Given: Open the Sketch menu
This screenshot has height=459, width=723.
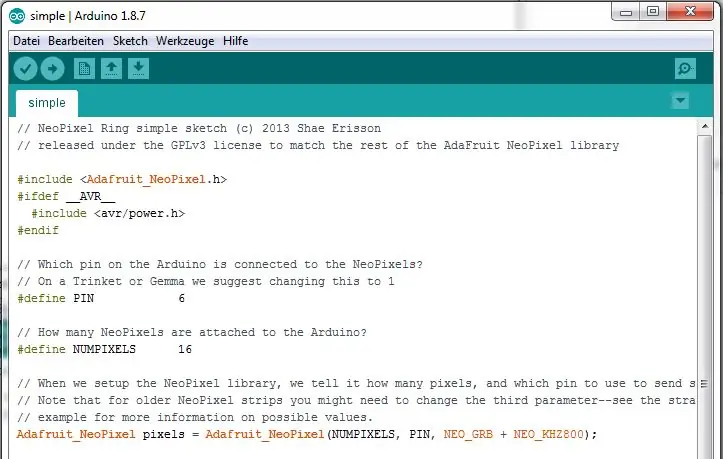Looking at the screenshot, I should coord(130,41).
